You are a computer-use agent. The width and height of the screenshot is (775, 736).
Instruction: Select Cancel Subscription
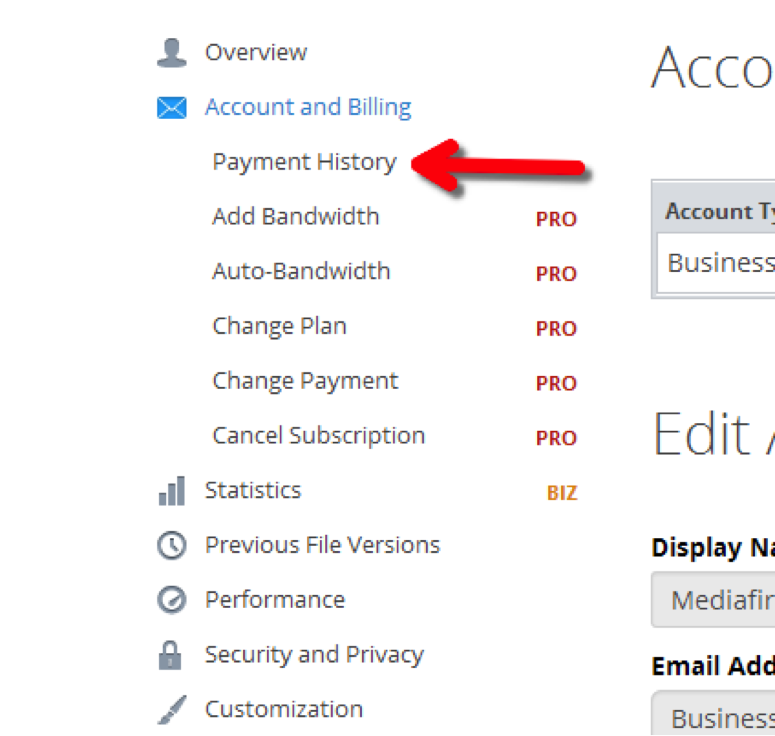pos(318,436)
